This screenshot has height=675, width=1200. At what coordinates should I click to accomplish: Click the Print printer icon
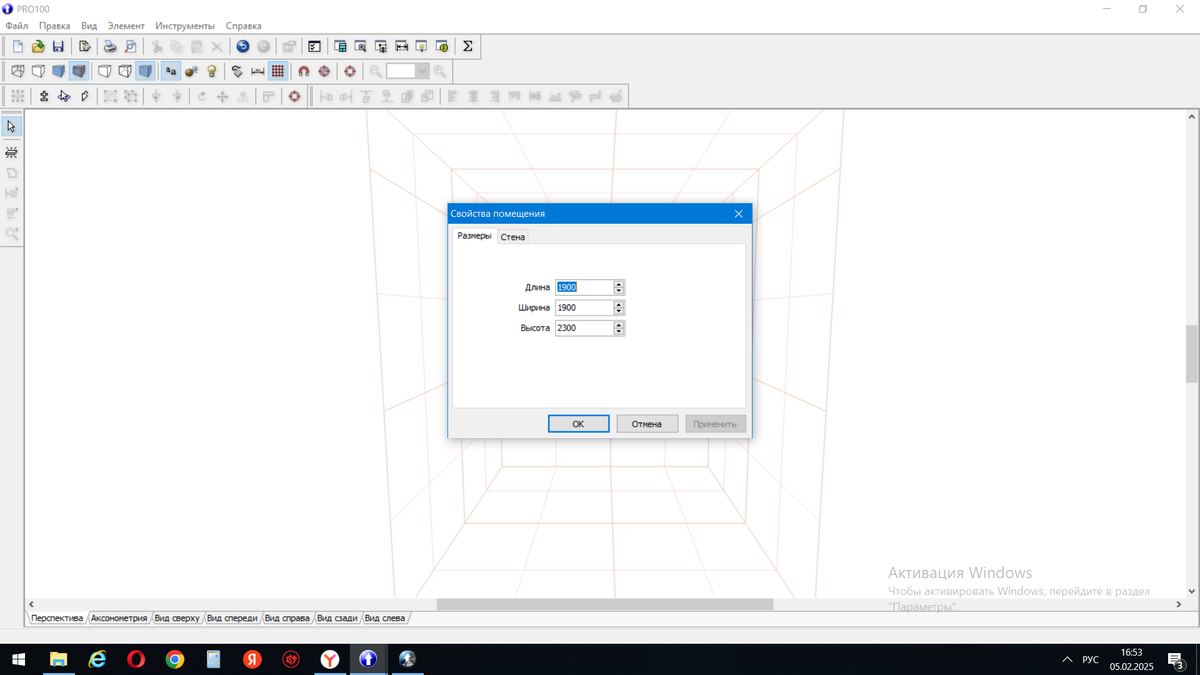(x=110, y=46)
